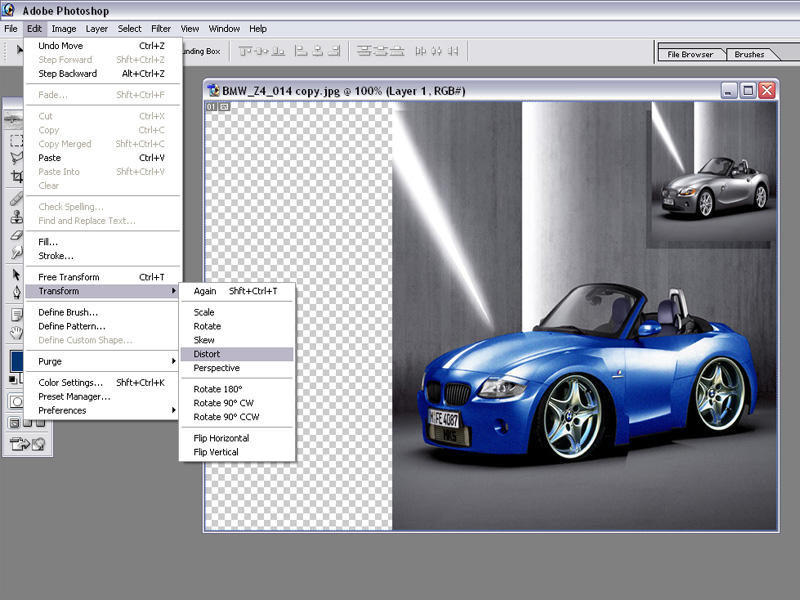
Task: Choose Rotate 90° CW option
Action: (237, 403)
